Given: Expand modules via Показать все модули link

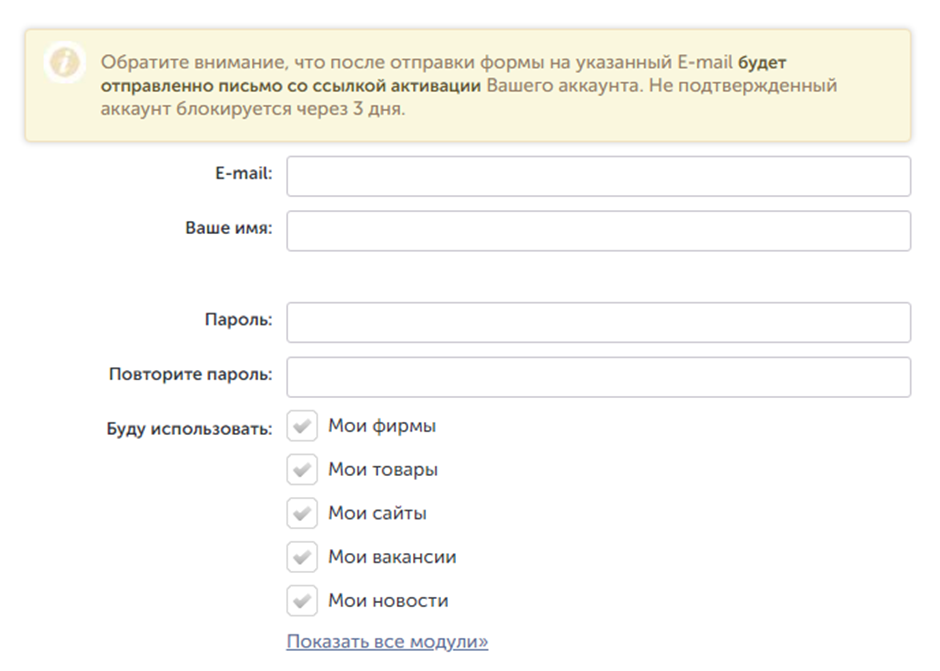Looking at the screenshot, I should tap(387, 641).
